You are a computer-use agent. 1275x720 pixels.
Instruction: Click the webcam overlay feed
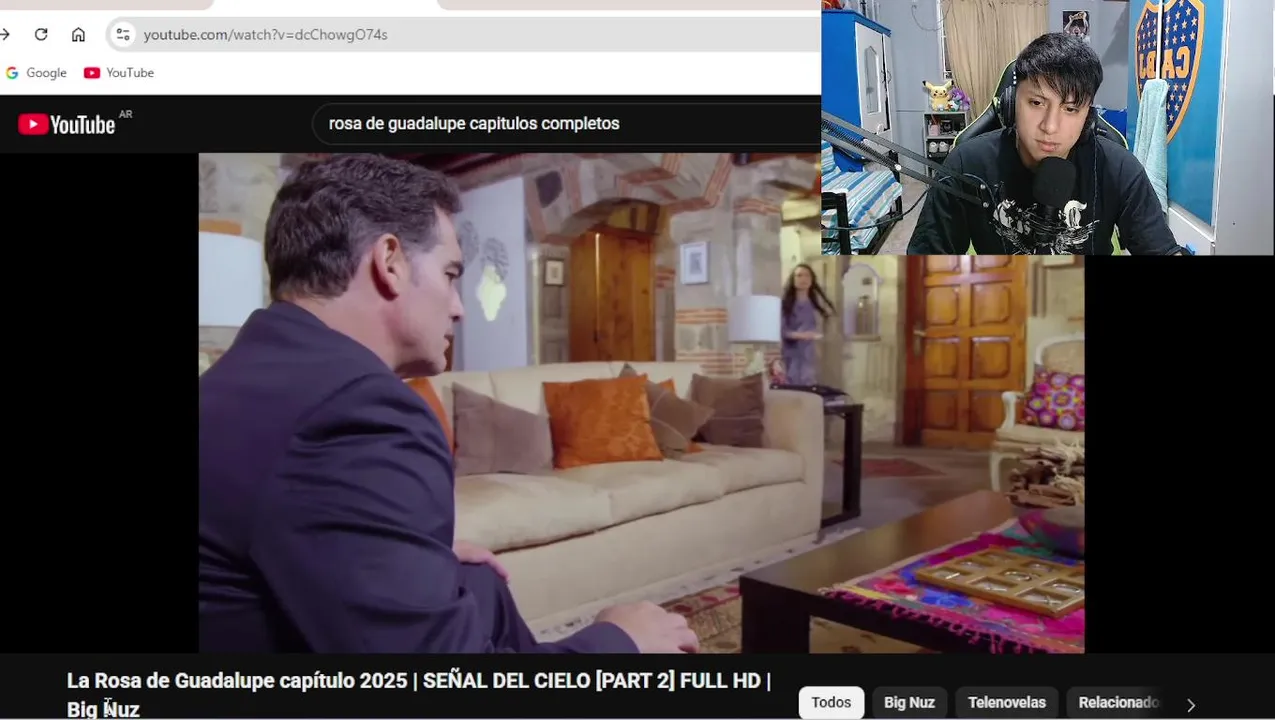(1048, 127)
